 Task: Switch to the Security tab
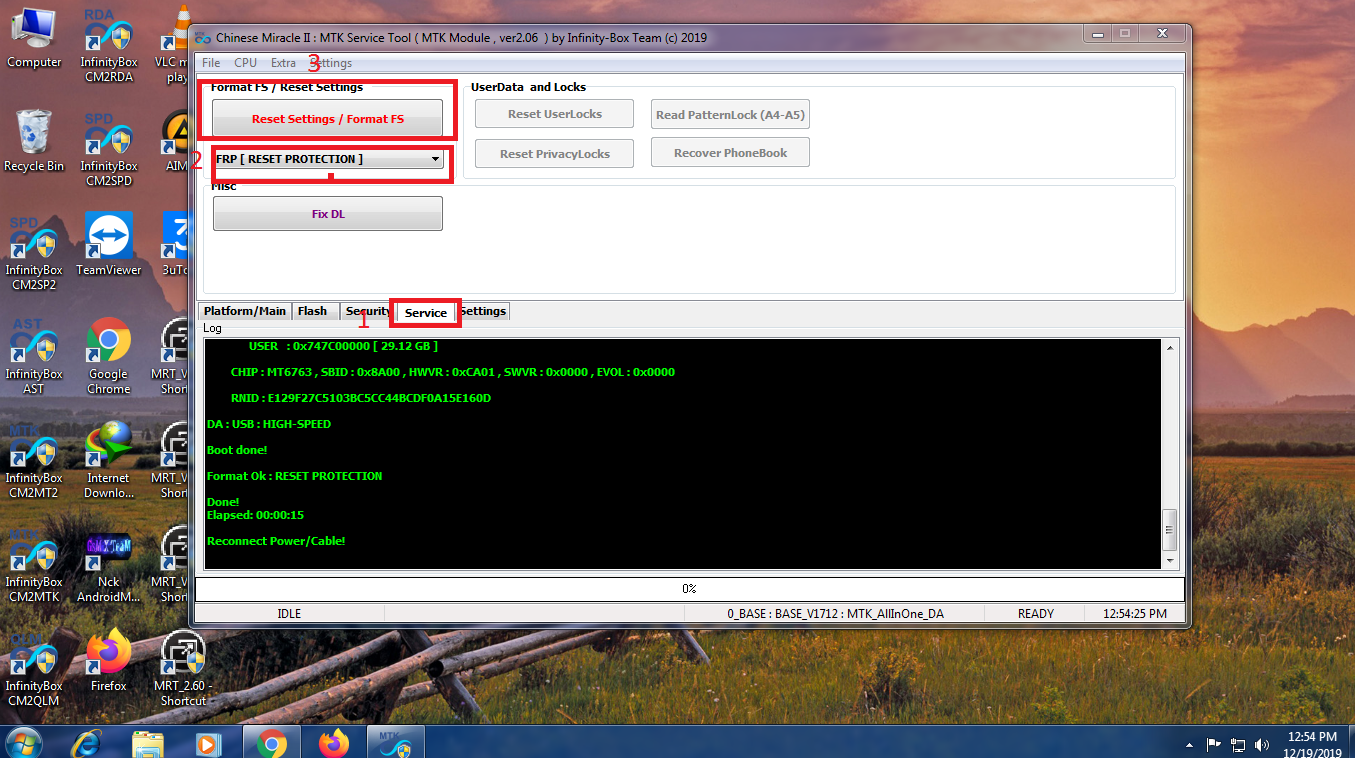(367, 311)
